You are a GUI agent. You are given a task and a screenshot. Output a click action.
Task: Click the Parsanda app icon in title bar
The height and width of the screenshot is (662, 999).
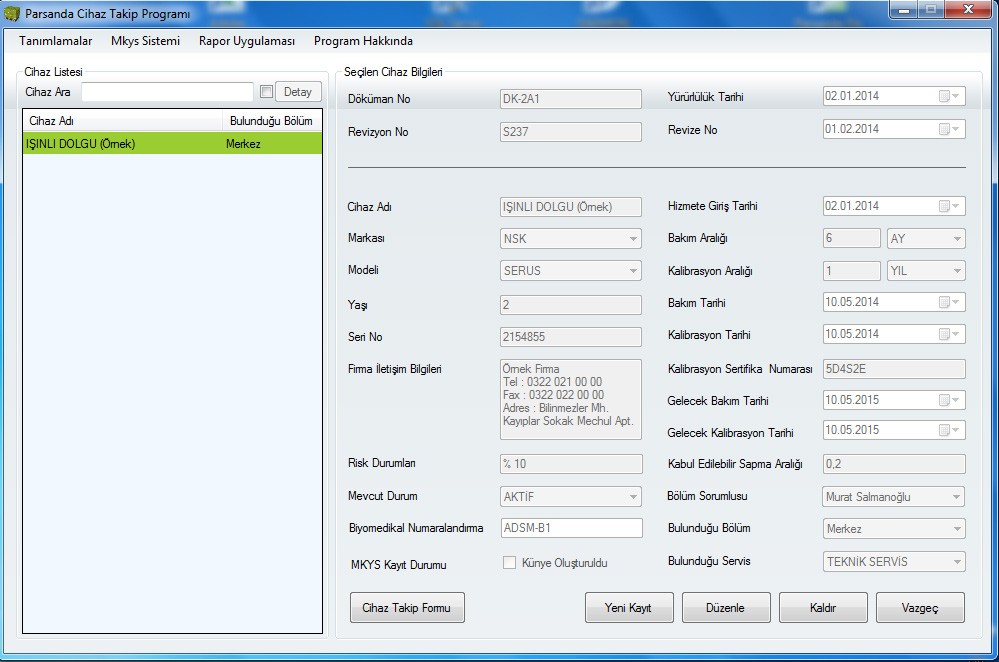tap(11, 13)
